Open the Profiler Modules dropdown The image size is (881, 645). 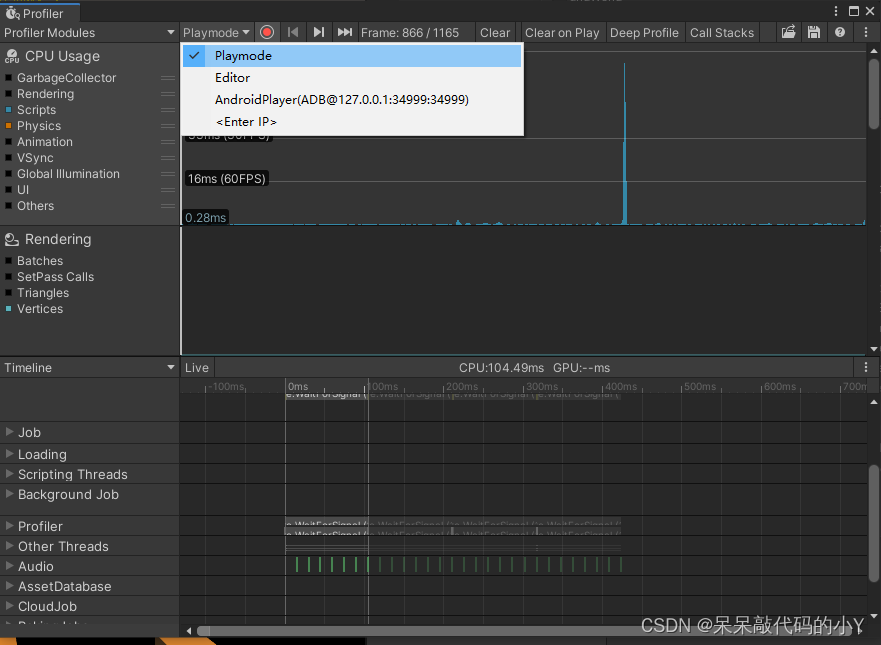pos(89,33)
